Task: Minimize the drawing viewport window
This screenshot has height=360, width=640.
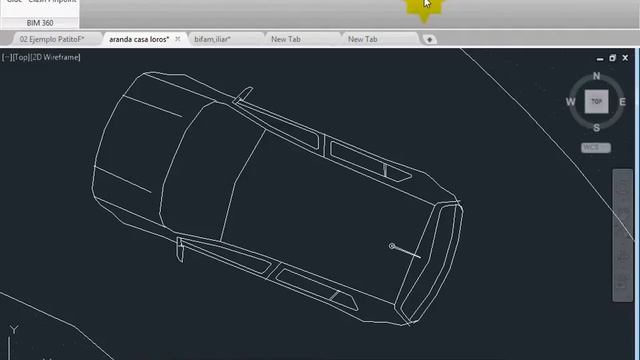Action: (x=600, y=59)
